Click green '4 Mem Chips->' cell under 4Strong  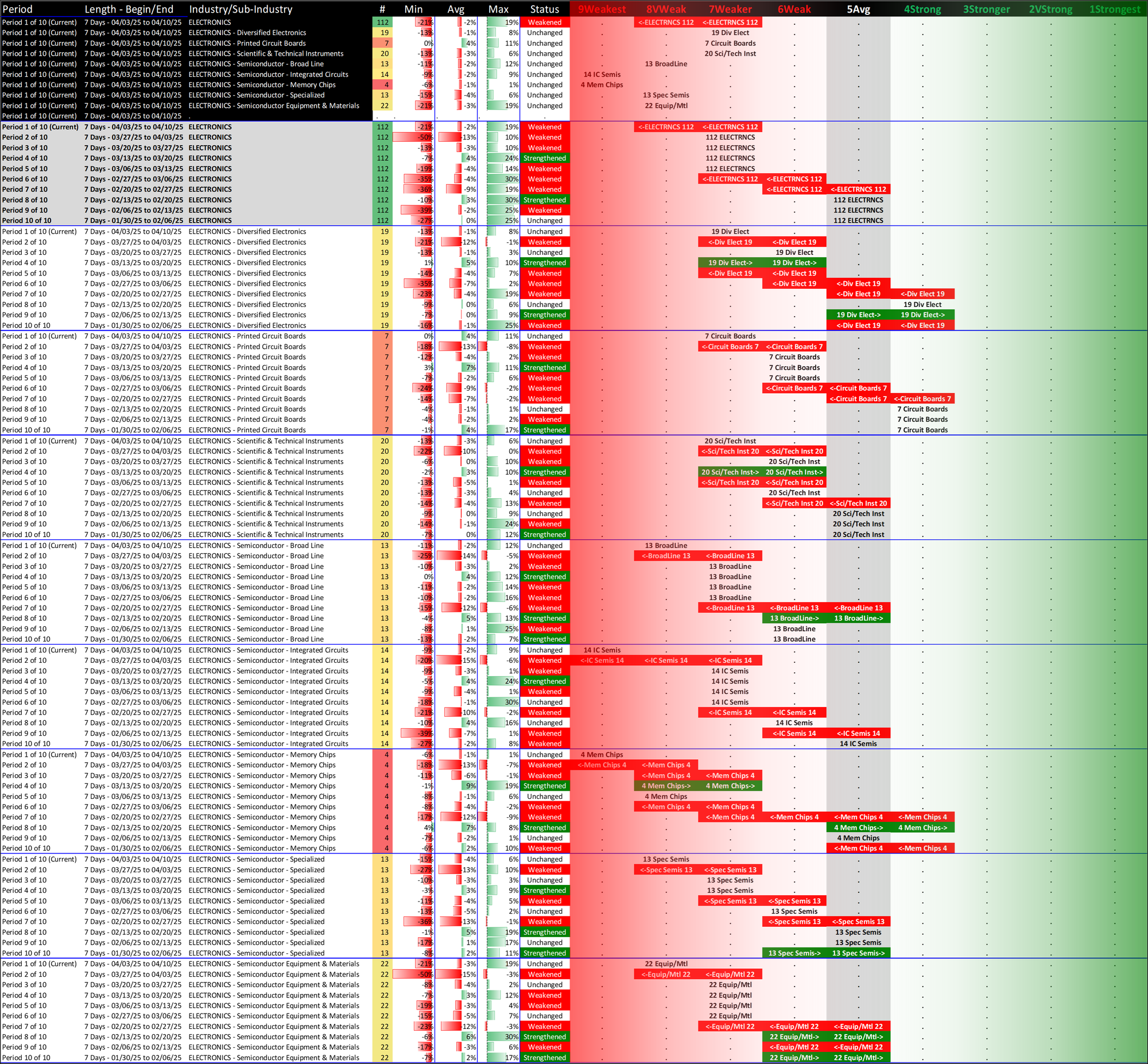(922, 828)
